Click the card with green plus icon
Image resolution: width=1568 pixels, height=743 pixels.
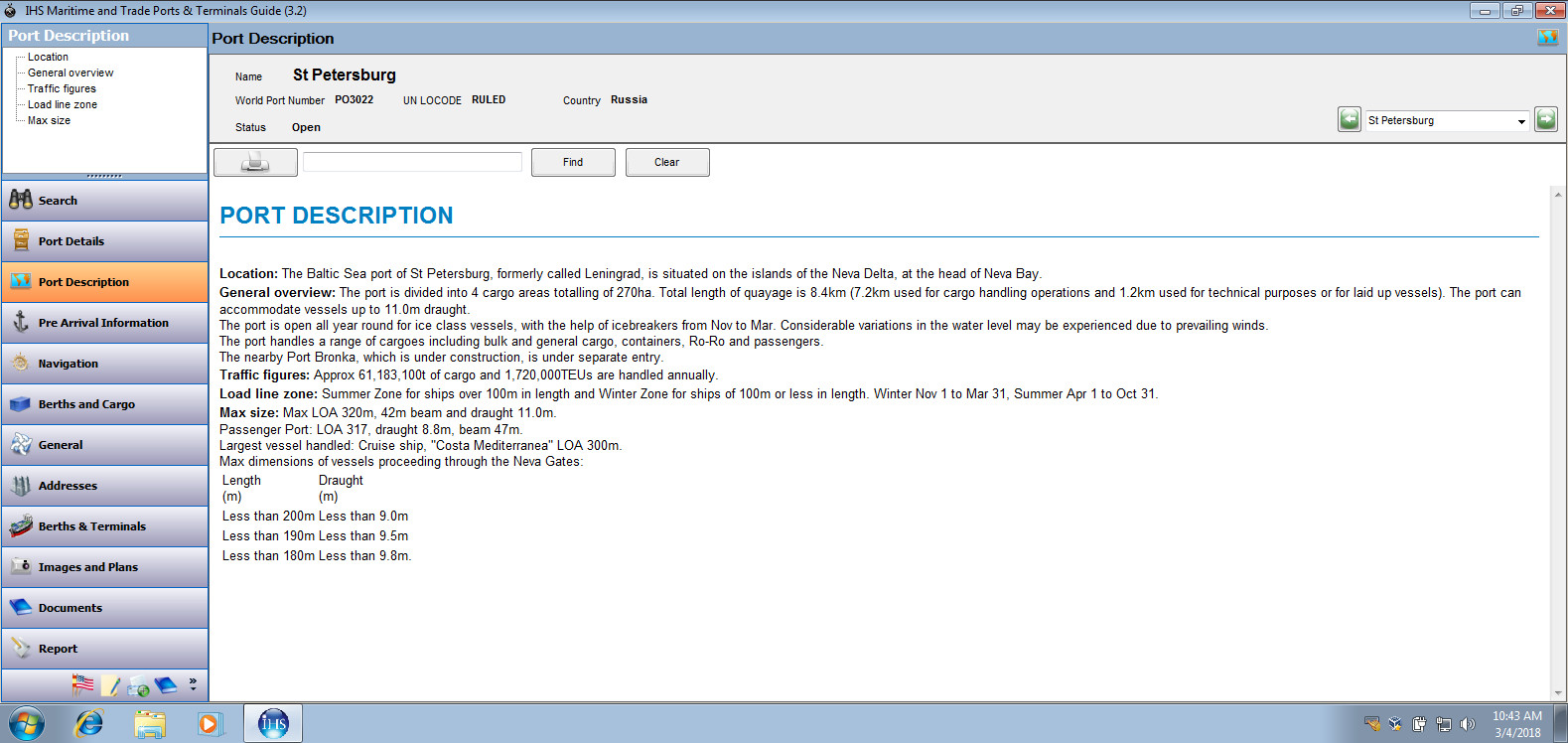(x=138, y=686)
